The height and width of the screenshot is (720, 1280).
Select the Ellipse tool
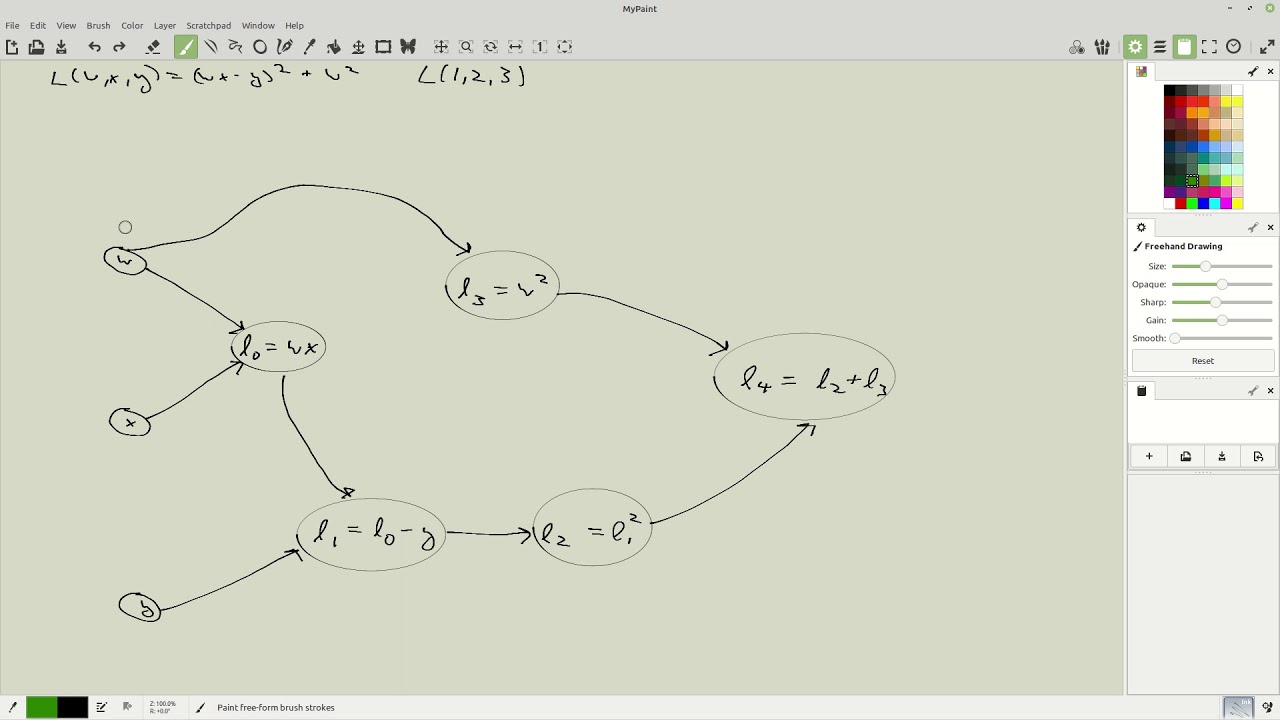[260, 47]
